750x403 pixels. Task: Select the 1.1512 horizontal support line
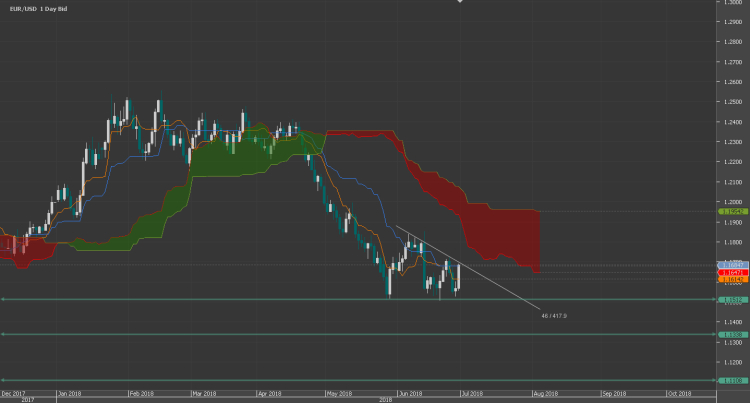(359, 300)
